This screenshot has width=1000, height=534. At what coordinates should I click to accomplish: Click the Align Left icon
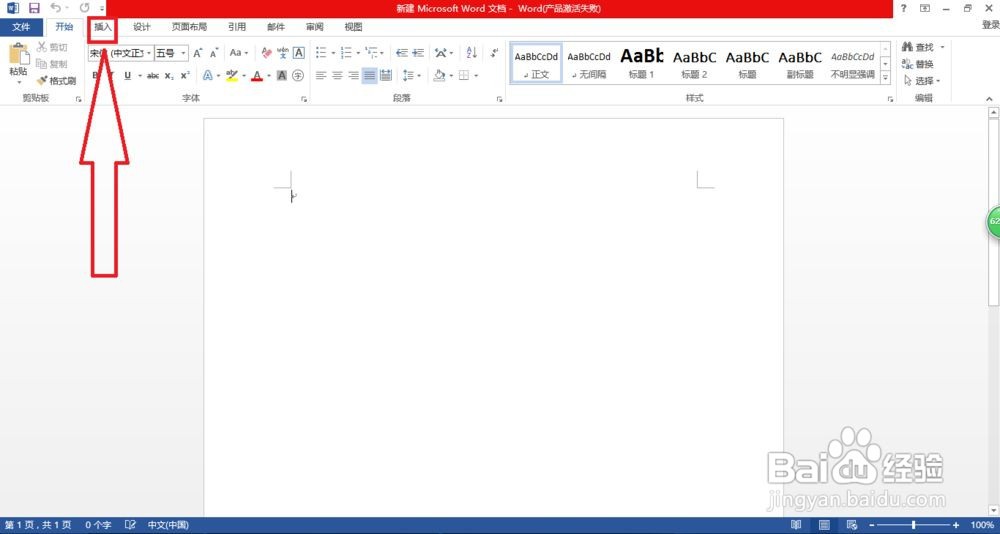pos(321,75)
